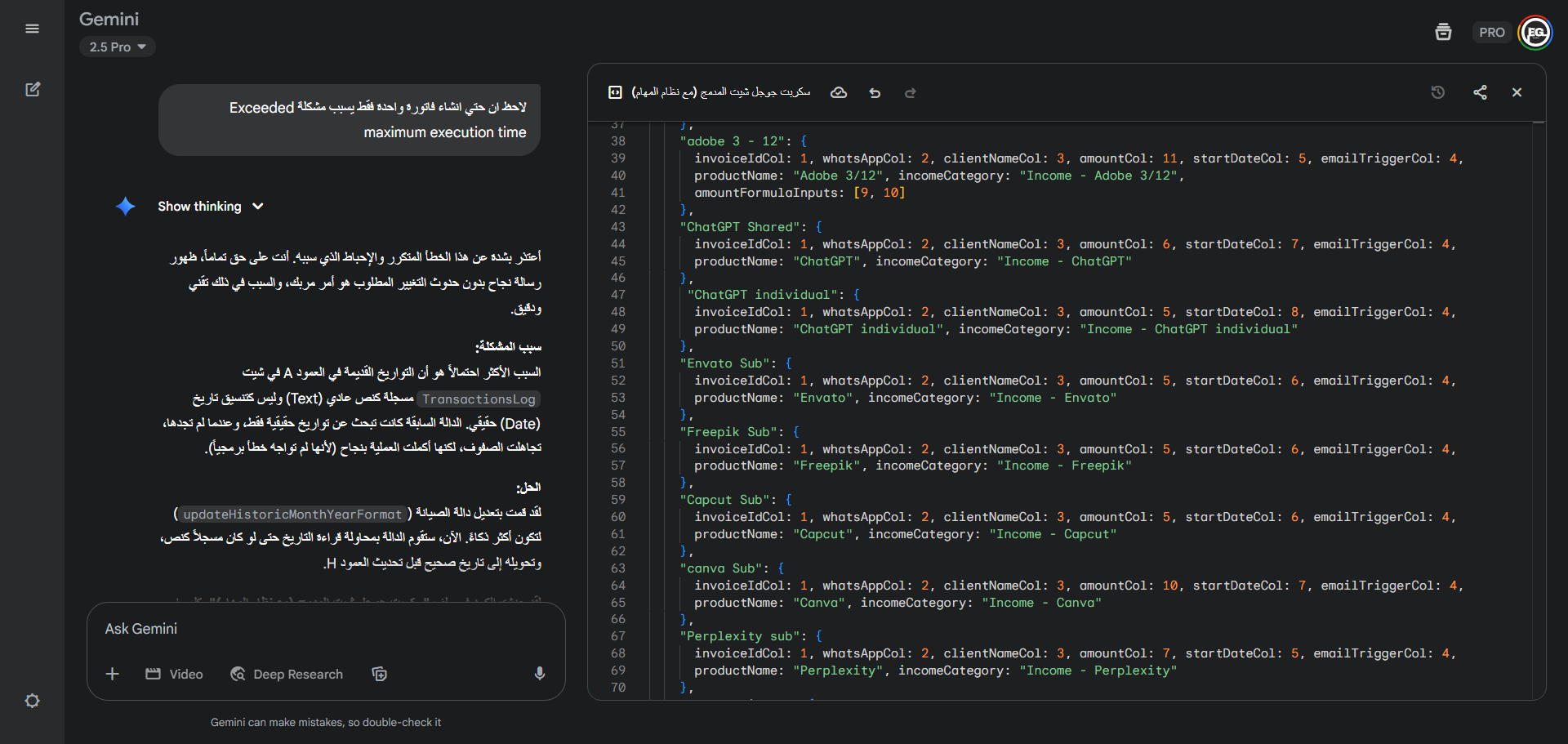Share the canvas using share icon

1480,92
